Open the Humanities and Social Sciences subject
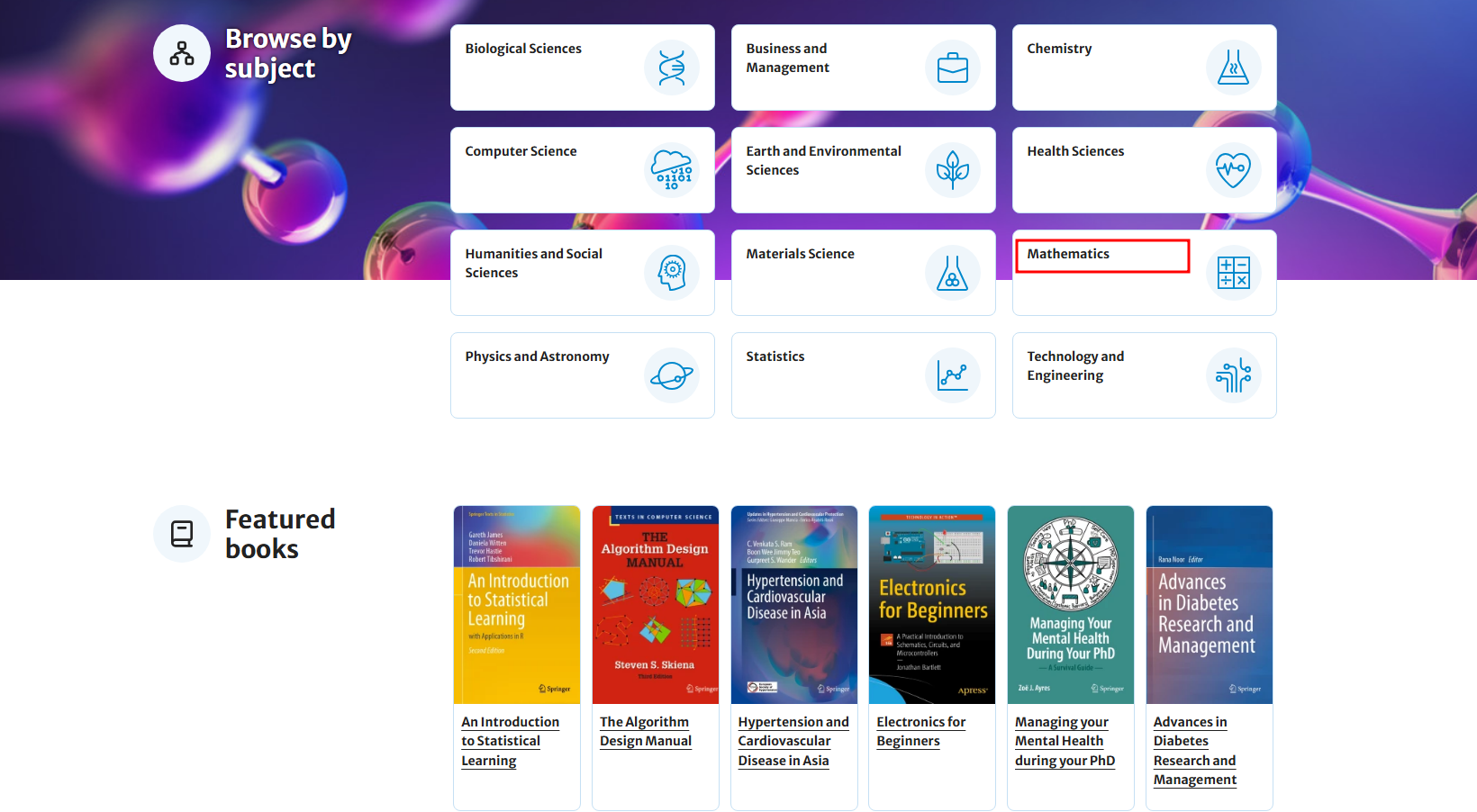The image size is (1477, 812). 533,263
